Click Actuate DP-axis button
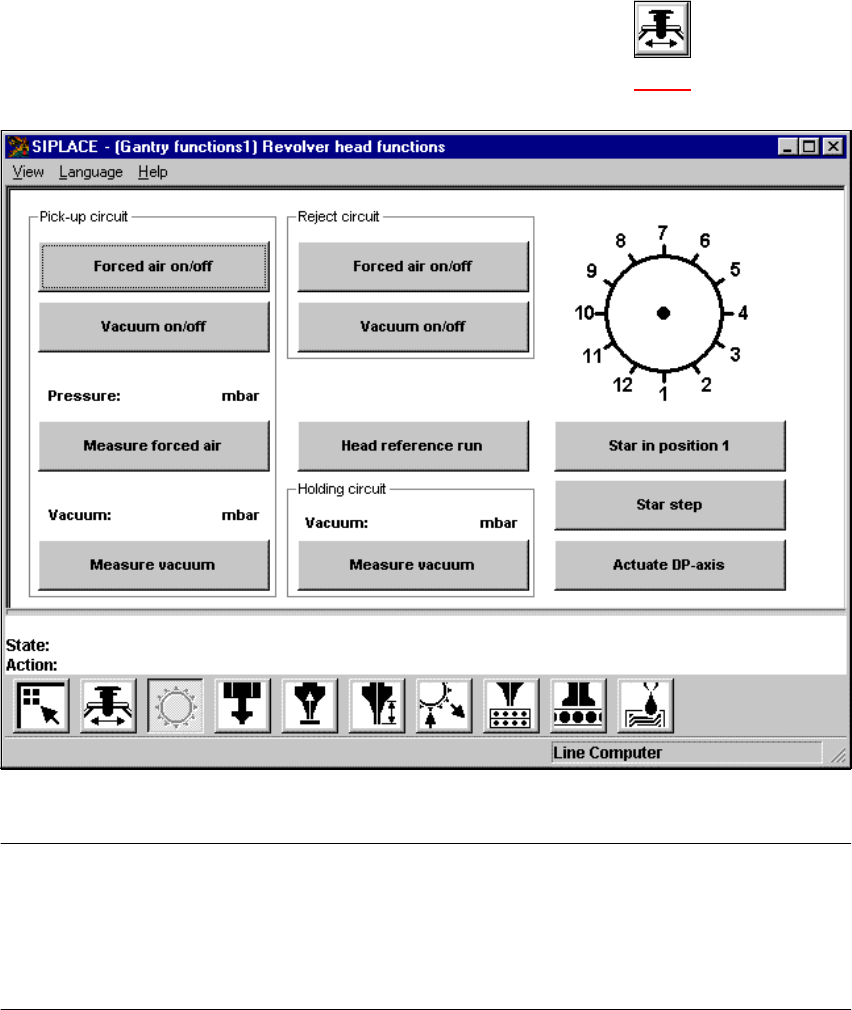852x1010 pixels. tap(670, 565)
